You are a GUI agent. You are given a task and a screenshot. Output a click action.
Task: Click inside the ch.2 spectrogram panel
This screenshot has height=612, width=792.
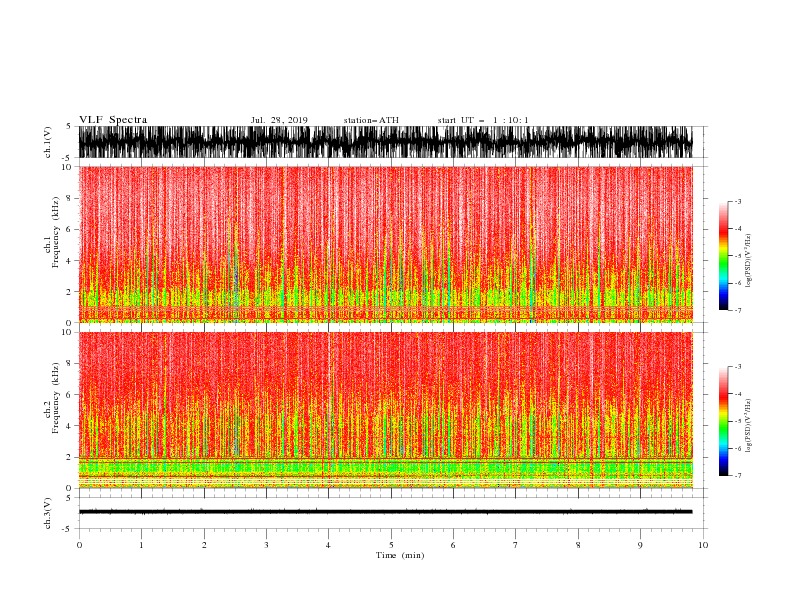(385, 410)
